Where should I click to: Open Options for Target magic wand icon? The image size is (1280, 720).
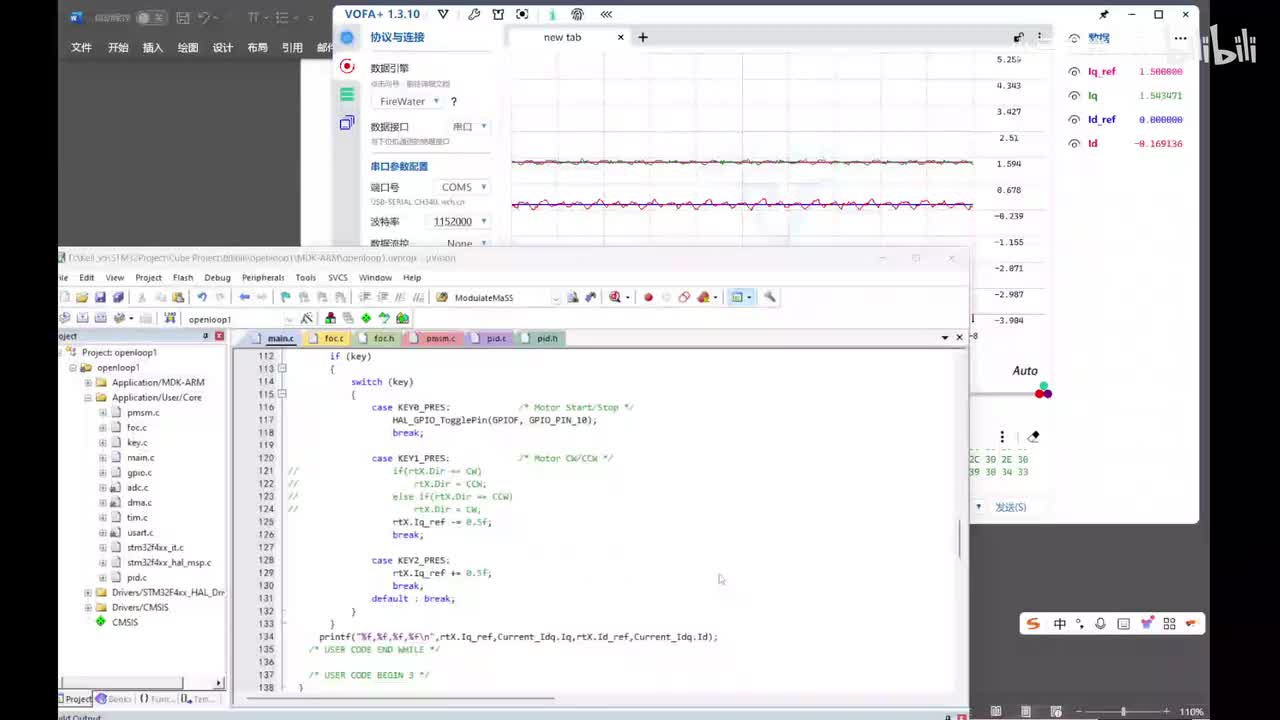(306, 318)
